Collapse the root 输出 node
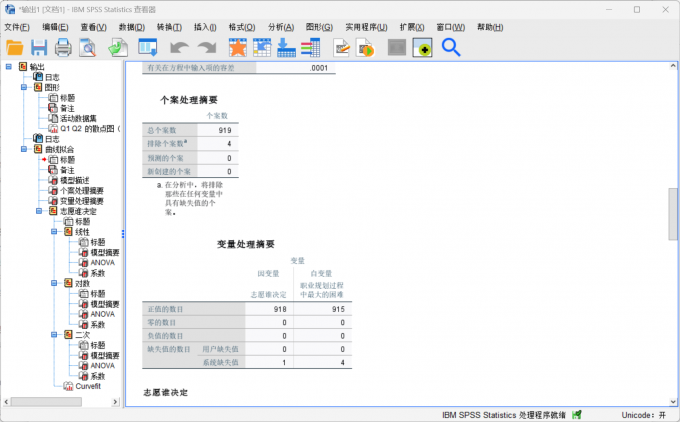 point(9,66)
